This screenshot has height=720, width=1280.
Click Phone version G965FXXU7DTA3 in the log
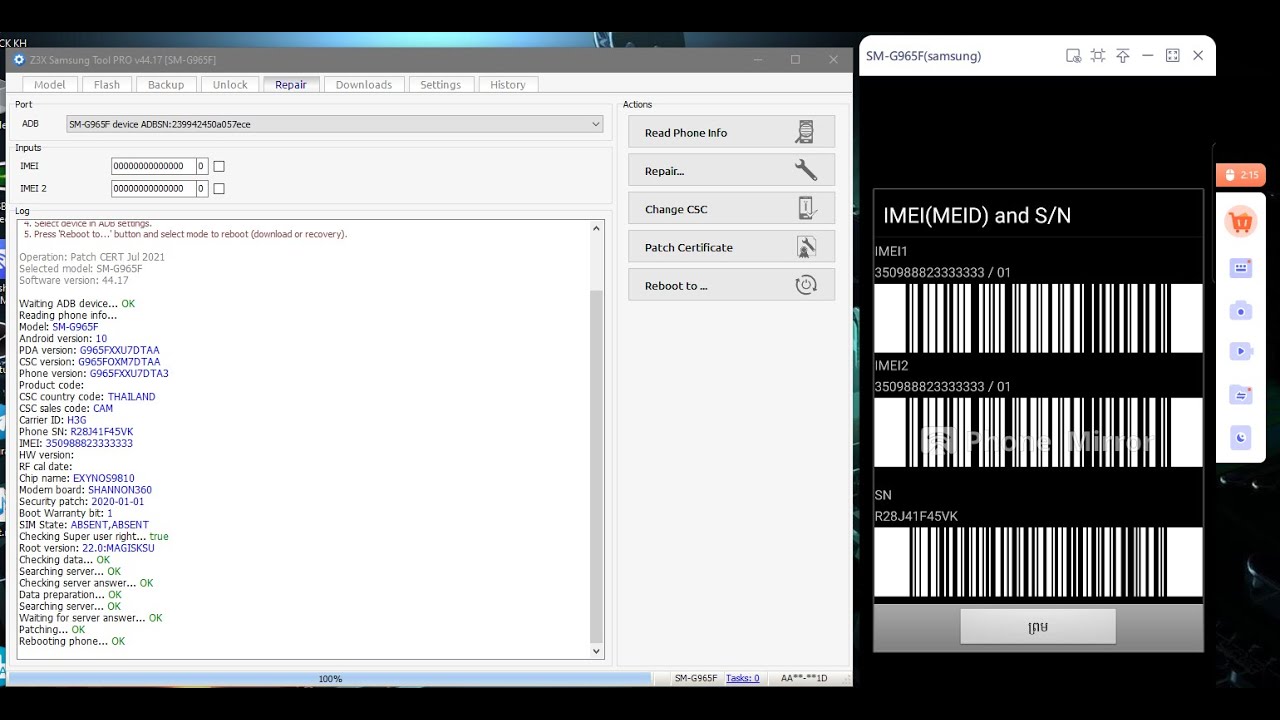[129, 373]
